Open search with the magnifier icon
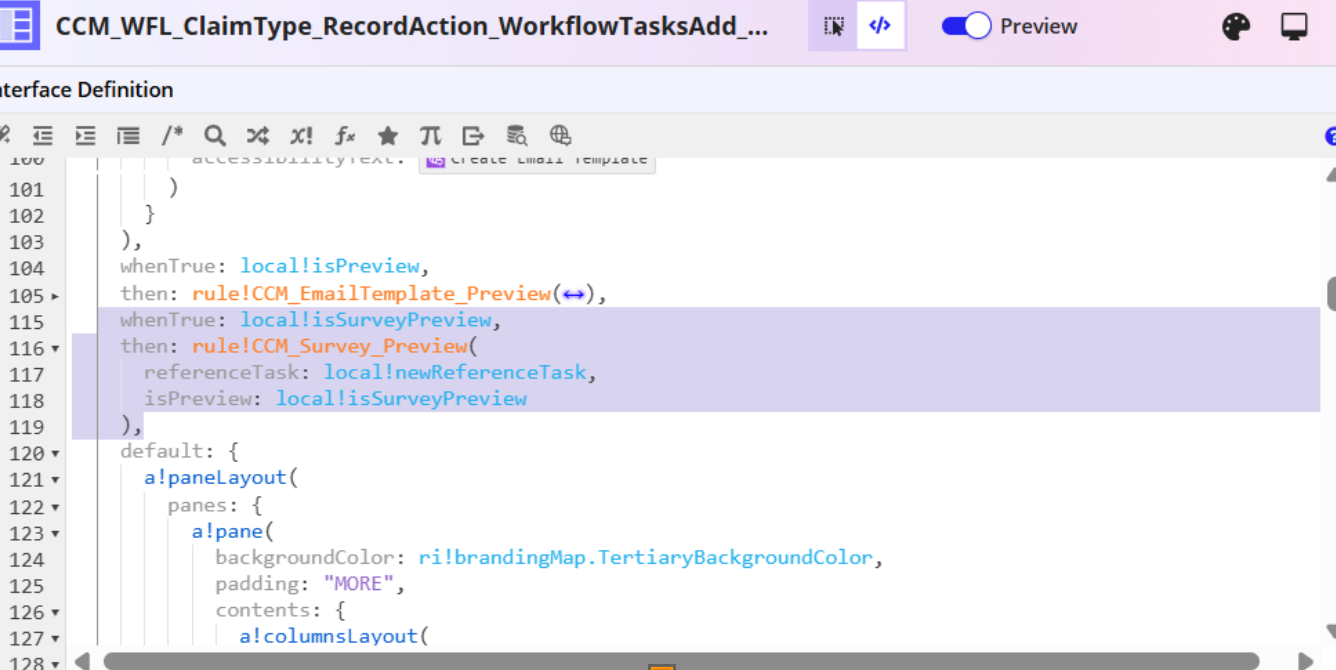Viewport: 1336px width, 670px height. (215, 135)
